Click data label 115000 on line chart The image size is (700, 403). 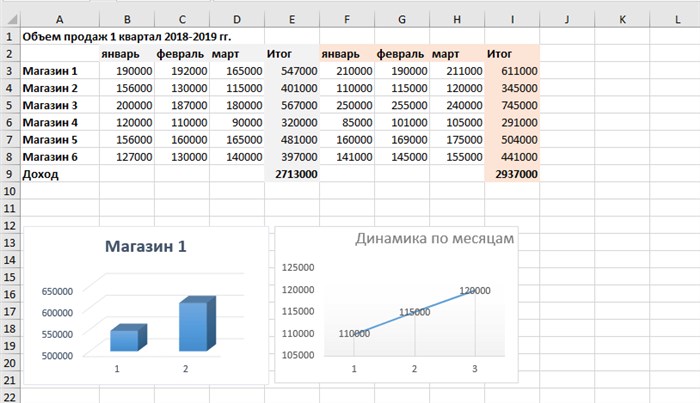tap(415, 312)
